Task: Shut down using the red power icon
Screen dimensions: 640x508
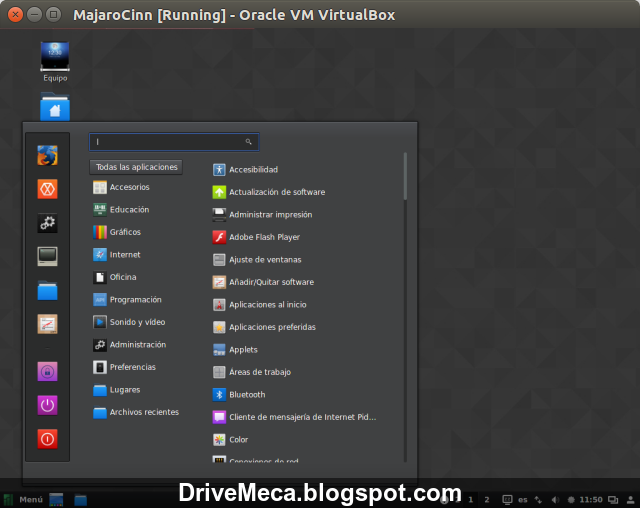Action: [x=47, y=439]
